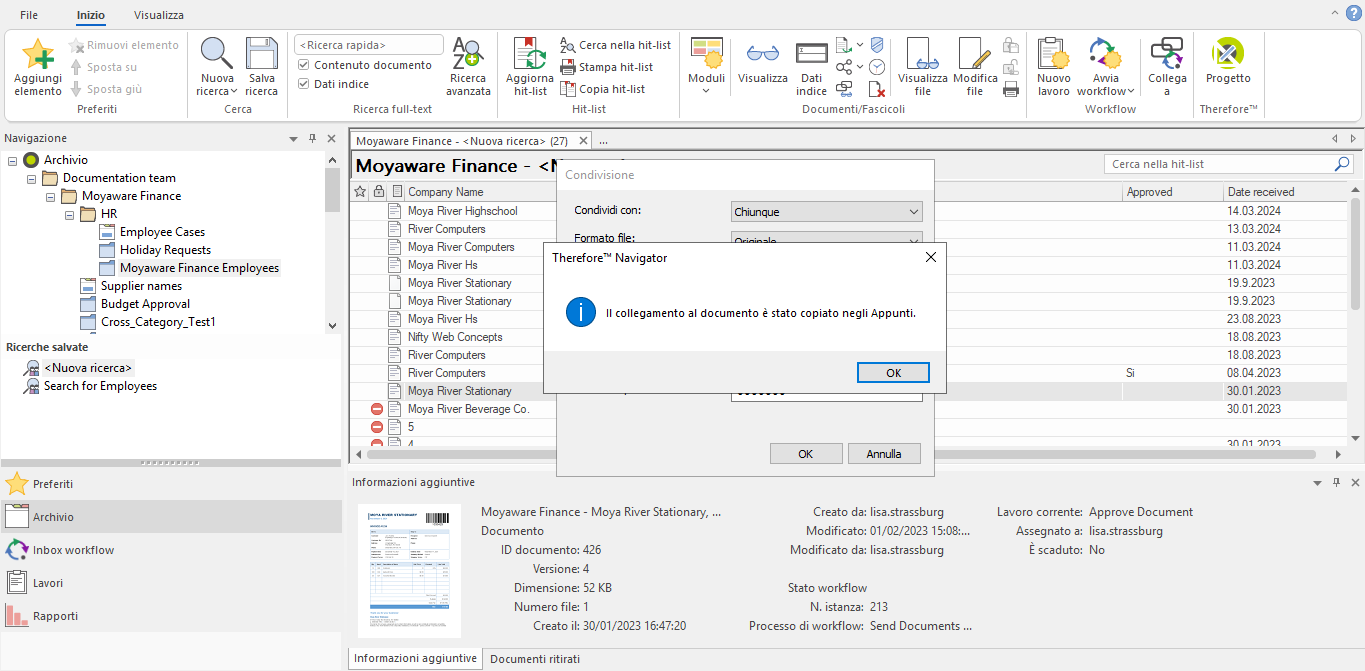Click the Progetto Therefore icon
This screenshot has height=671, width=1365.
pyautogui.click(x=1227, y=54)
